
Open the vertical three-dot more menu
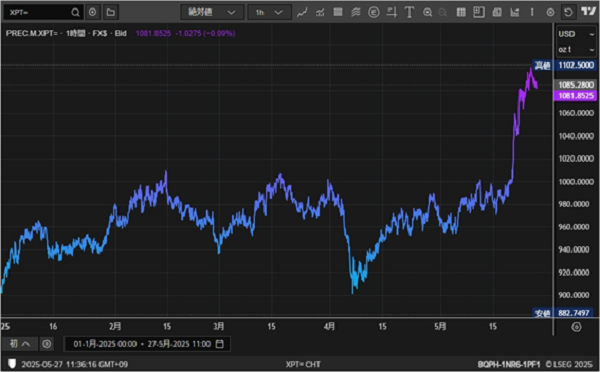tap(532, 12)
